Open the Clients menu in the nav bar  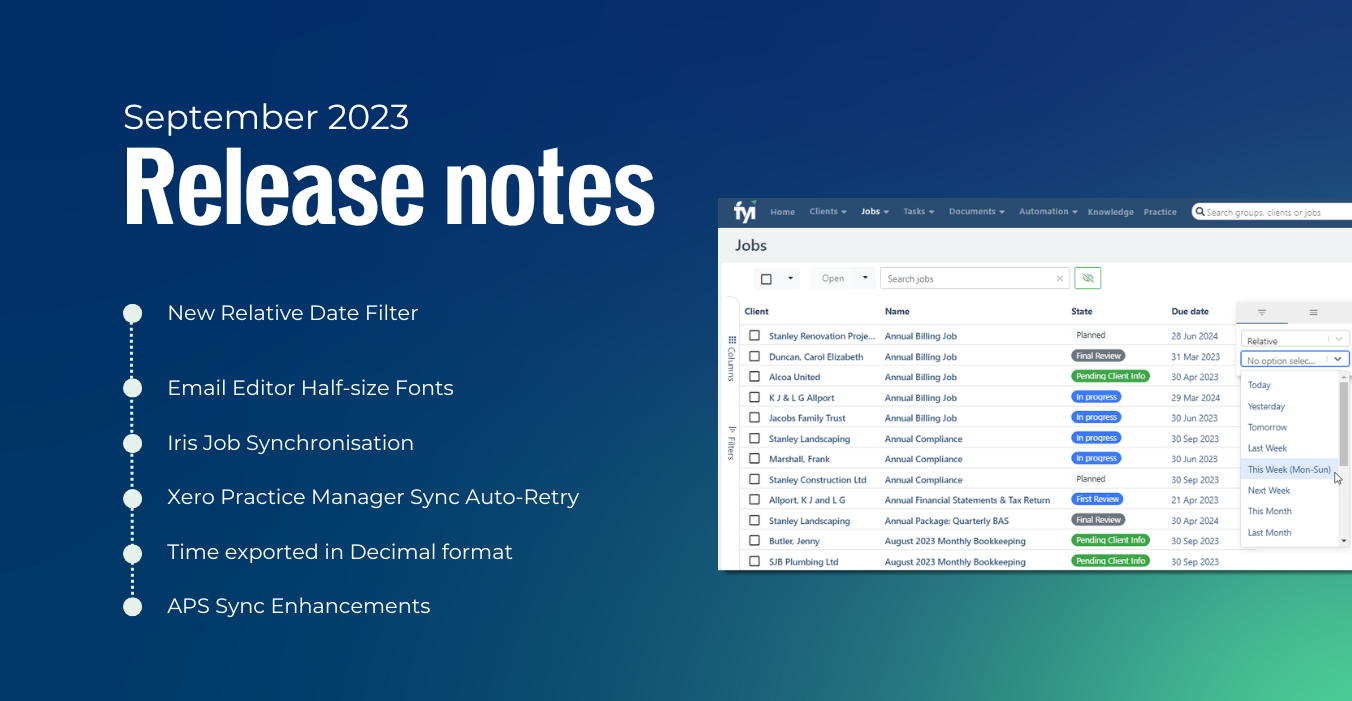828,212
